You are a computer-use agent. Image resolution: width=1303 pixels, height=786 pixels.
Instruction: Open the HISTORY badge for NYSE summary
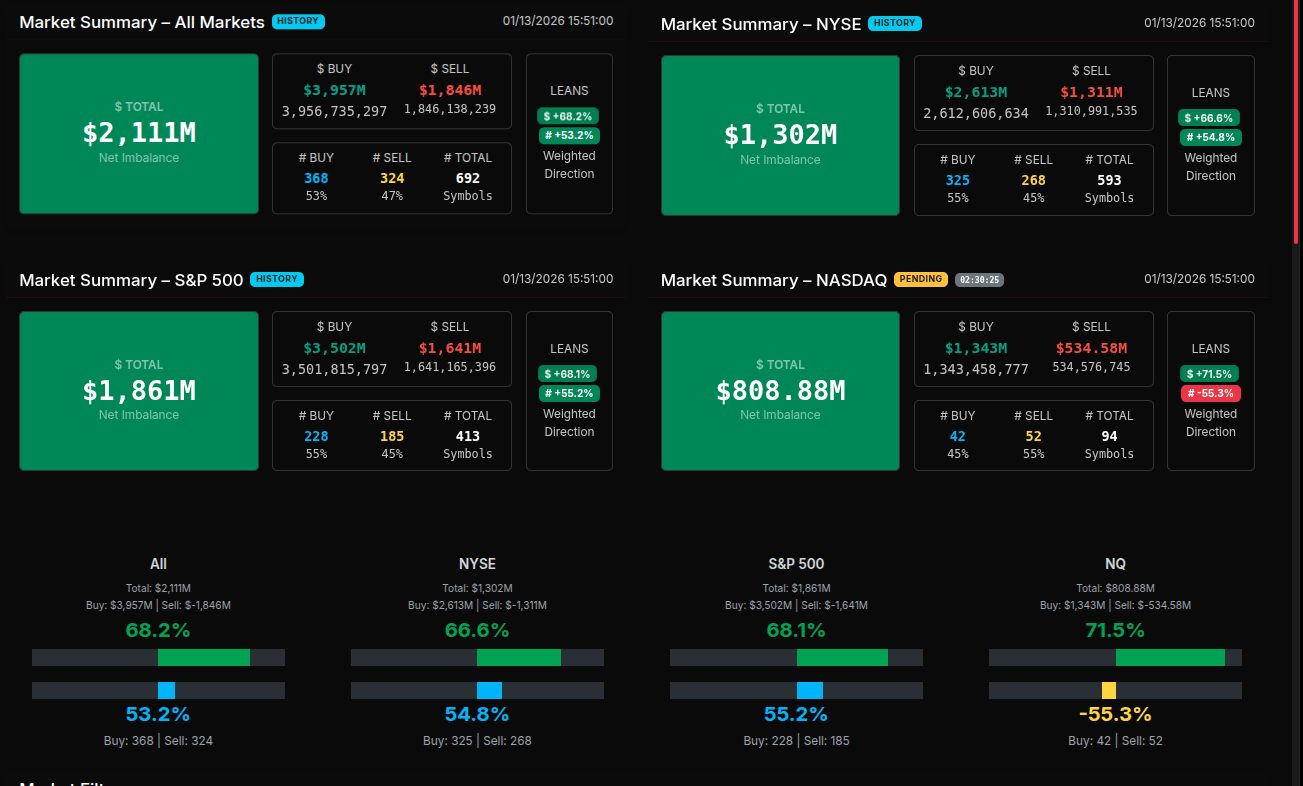click(x=895, y=23)
